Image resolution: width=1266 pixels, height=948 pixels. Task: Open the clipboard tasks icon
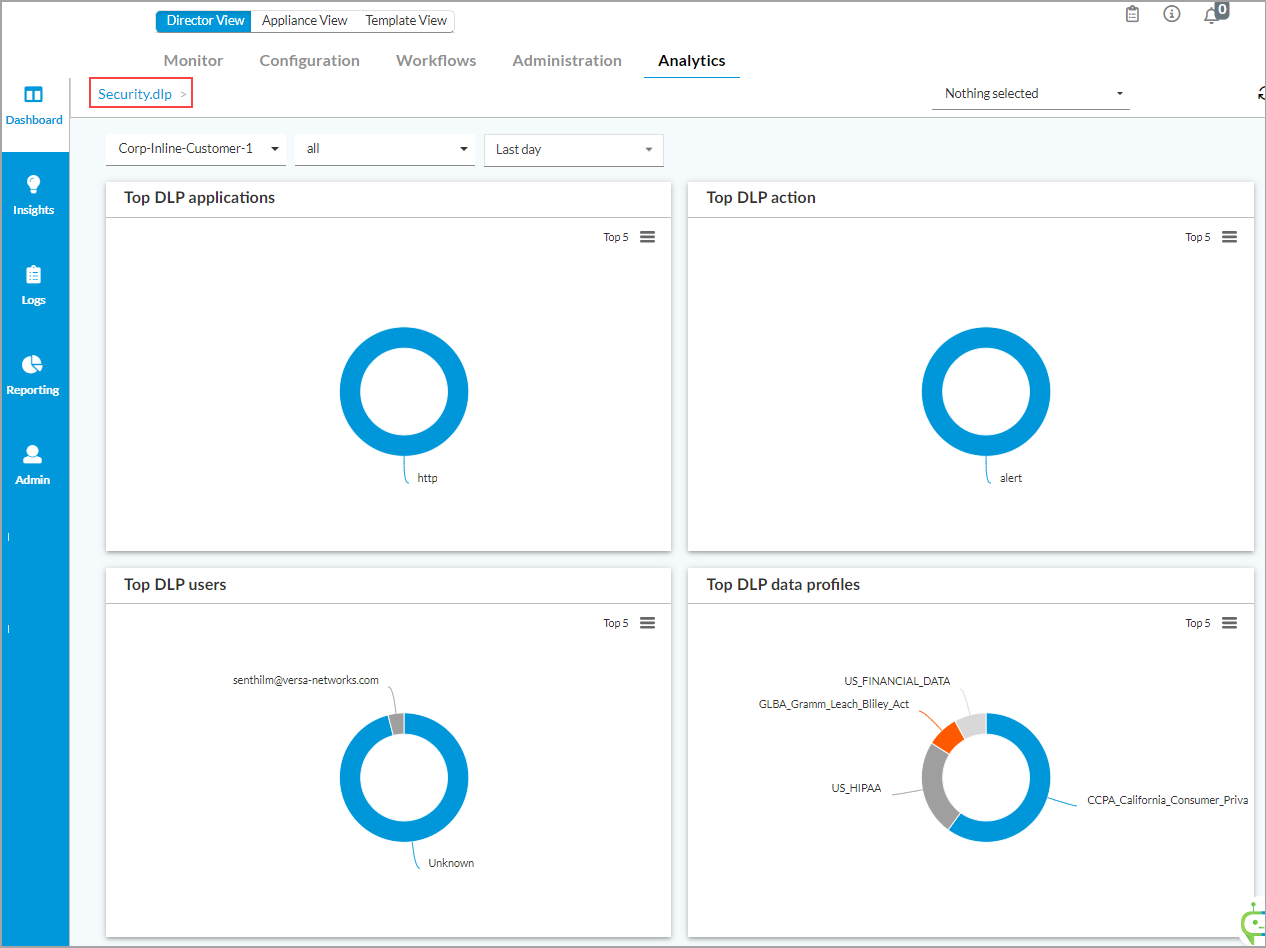tap(1132, 14)
